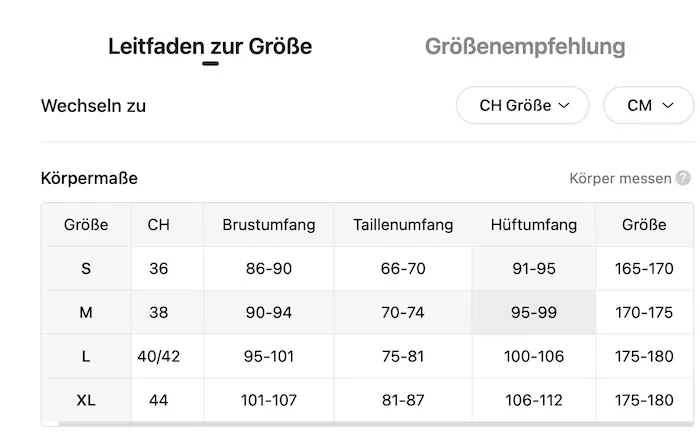This screenshot has width=700, height=440.
Task: Click the Körper messen help question-mark icon
Action: 683,178
